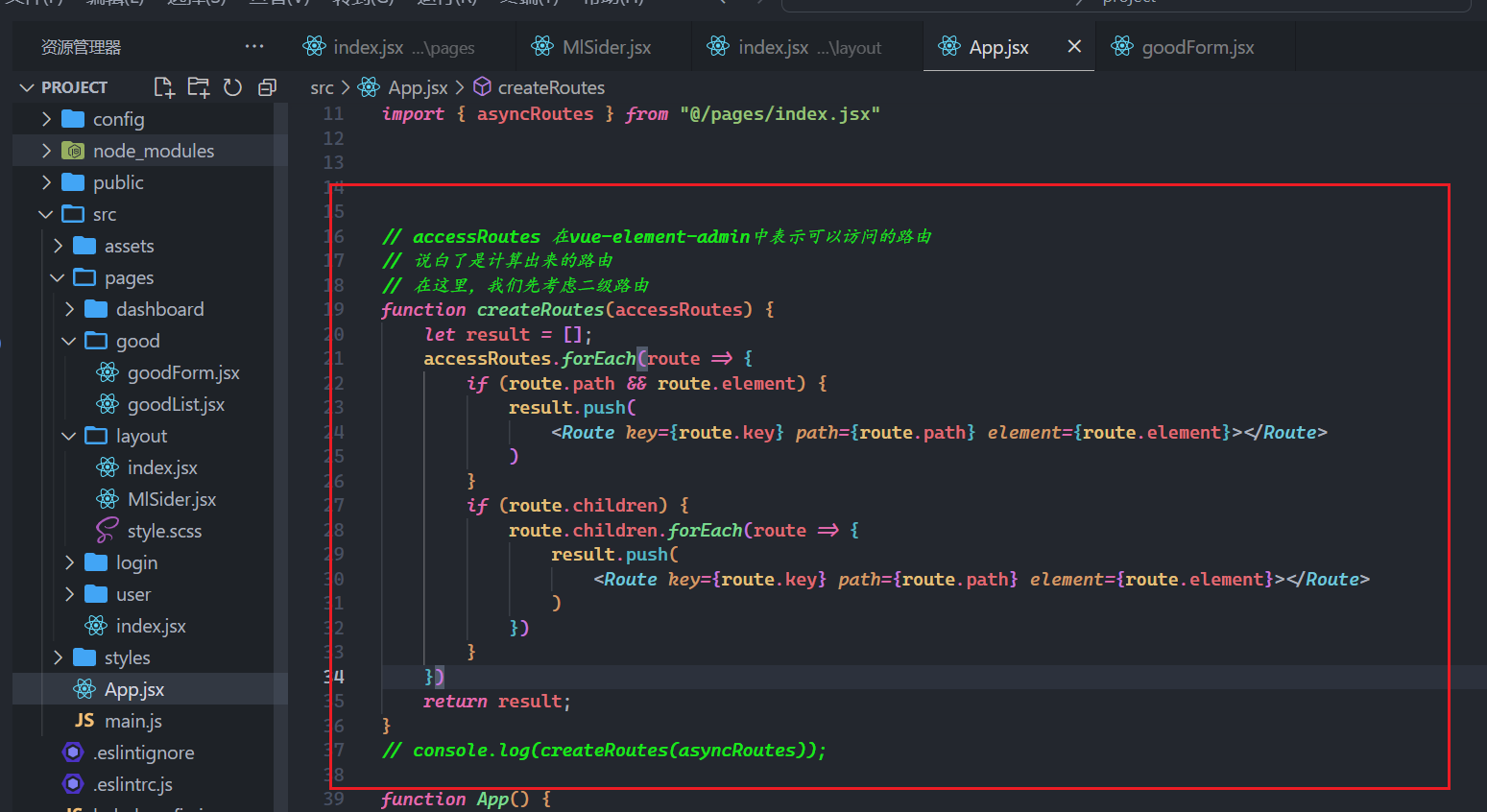Collapse the layout folder chevron

[69, 436]
